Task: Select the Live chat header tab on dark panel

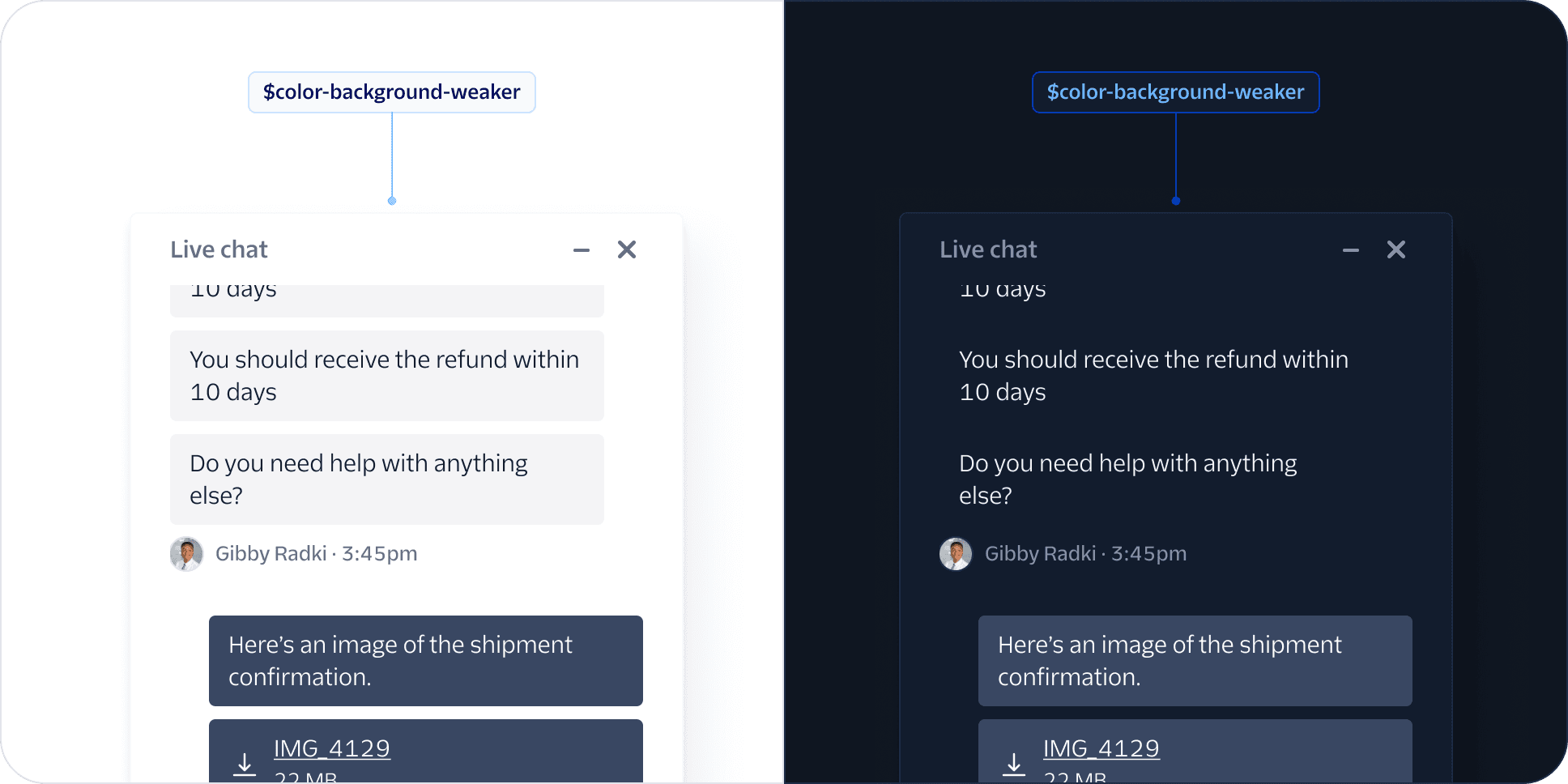Action: click(988, 249)
